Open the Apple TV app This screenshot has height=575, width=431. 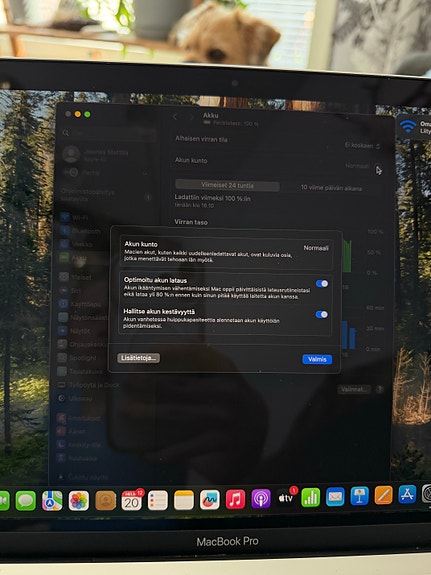(x=286, y=498)
